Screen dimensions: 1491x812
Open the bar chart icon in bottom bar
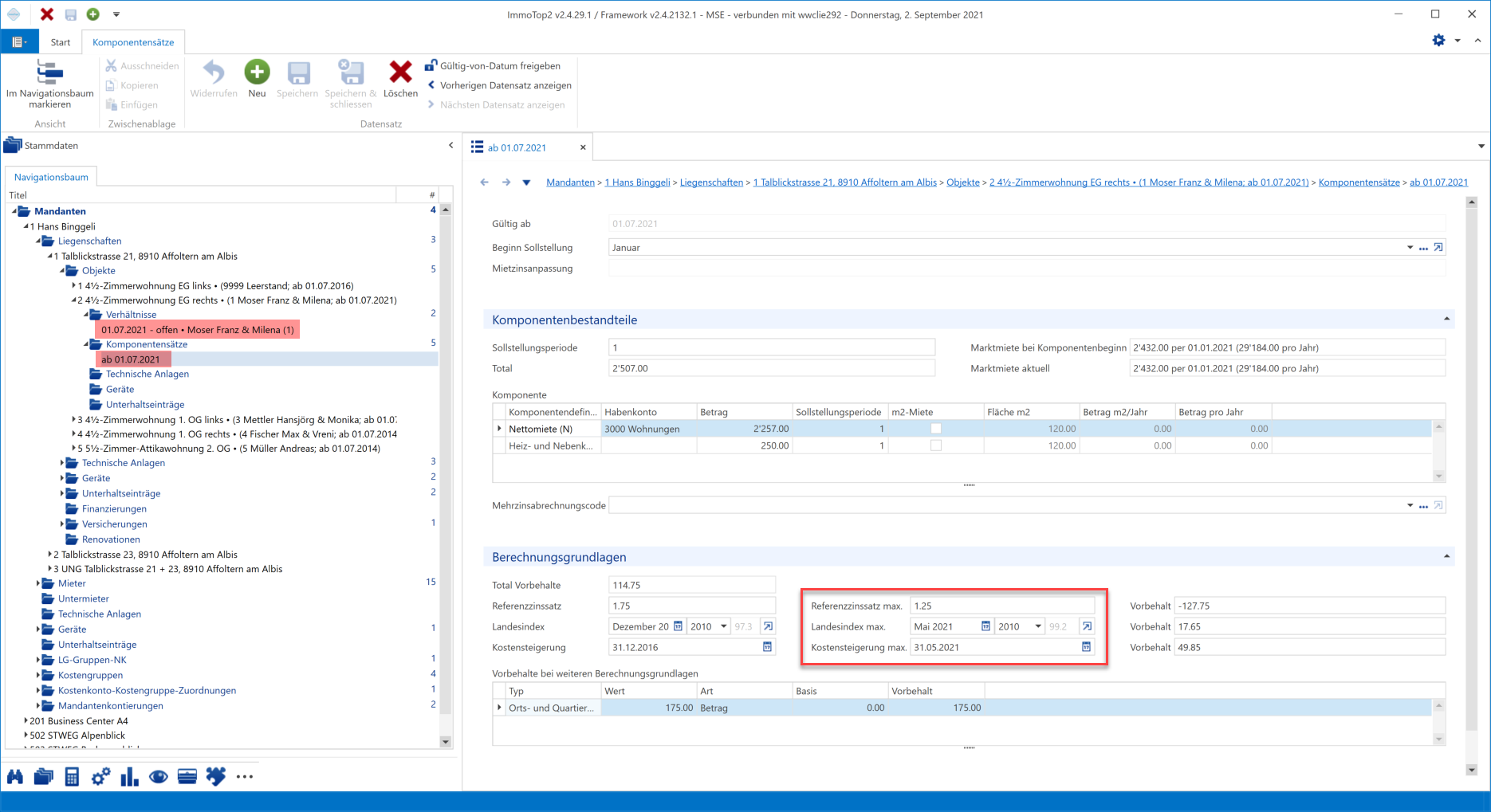coord(129,777)
